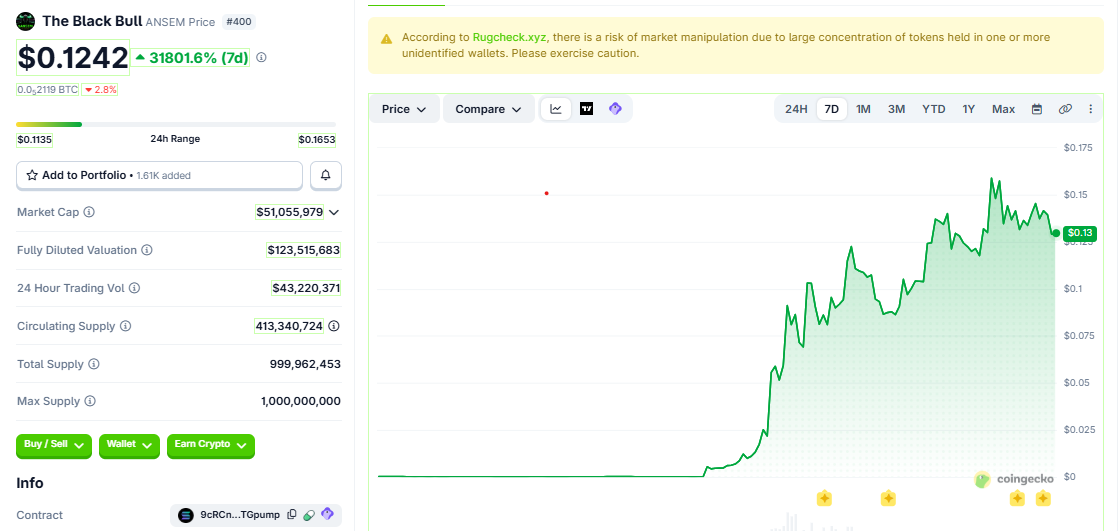1120x531 pixels.
Task: Open the Fully Diluted Valuation info icon
Action: click(x=146, y=250)
